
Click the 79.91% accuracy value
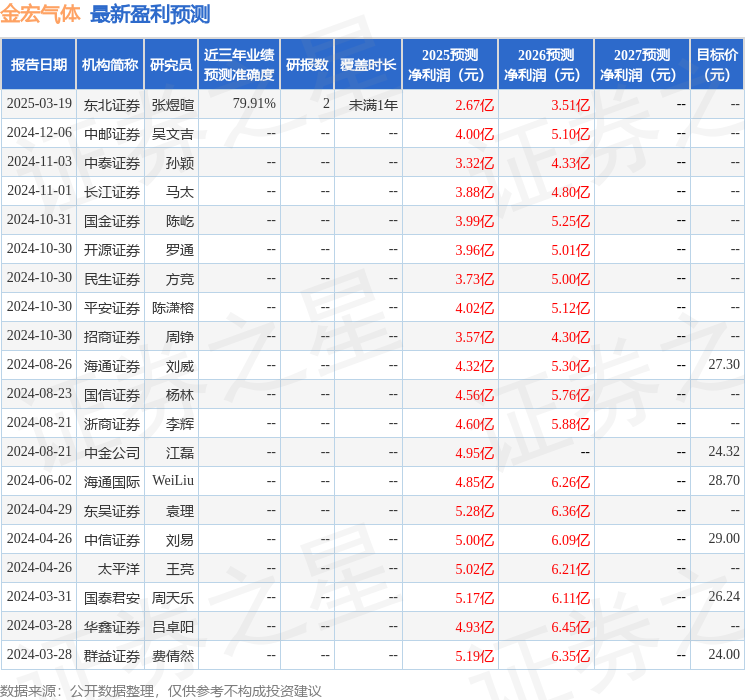254,104
